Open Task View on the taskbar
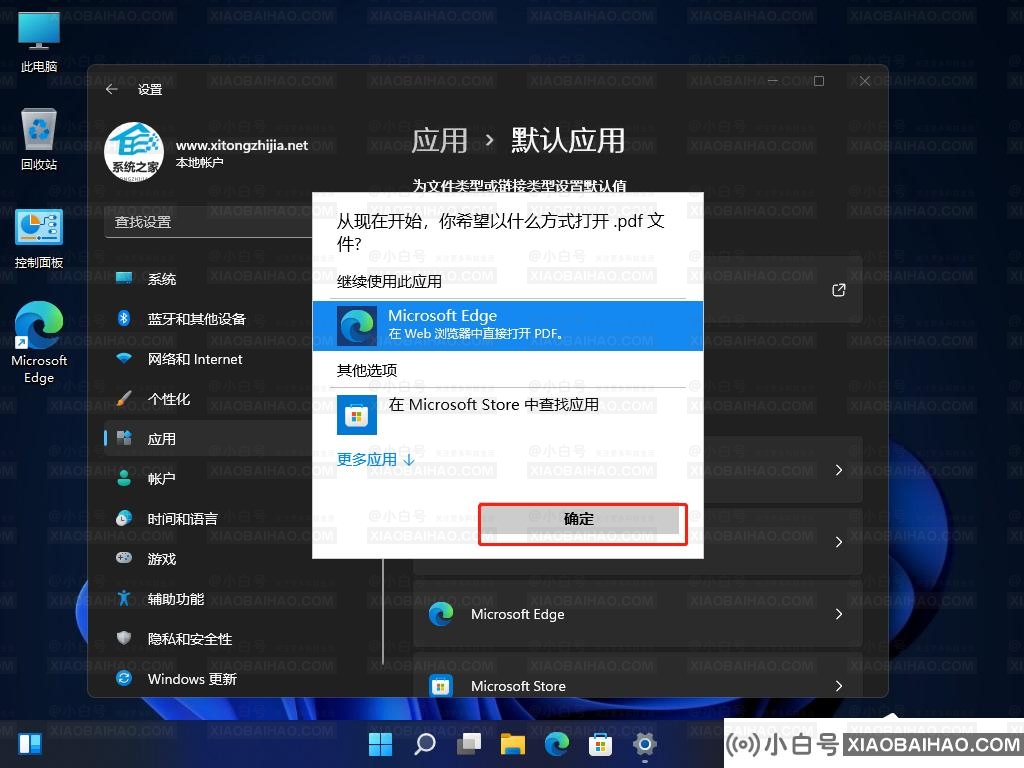This screenshot has height=768, width=1024. [x=469, y=744]
